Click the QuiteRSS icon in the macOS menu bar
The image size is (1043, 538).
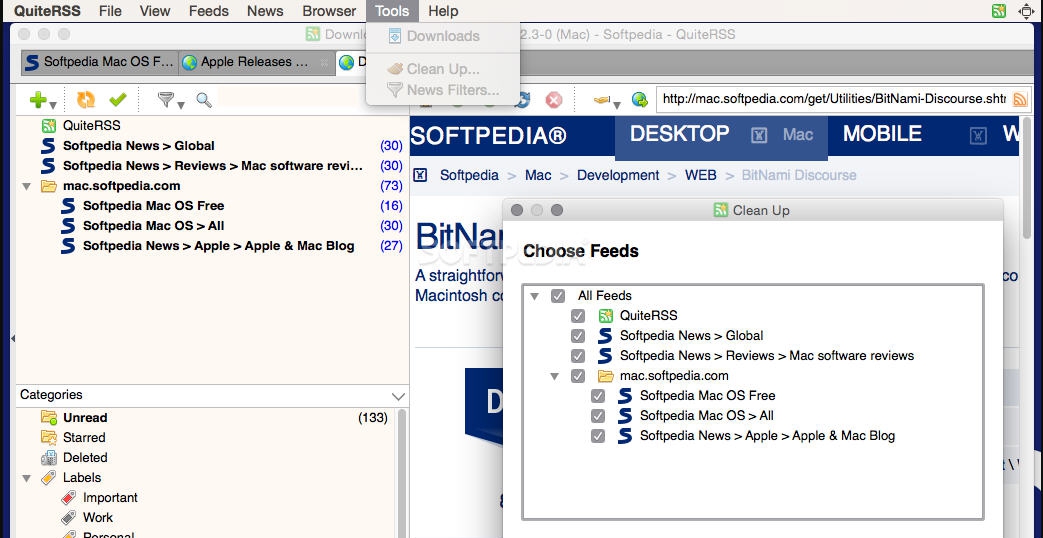[x=998, y=11]
